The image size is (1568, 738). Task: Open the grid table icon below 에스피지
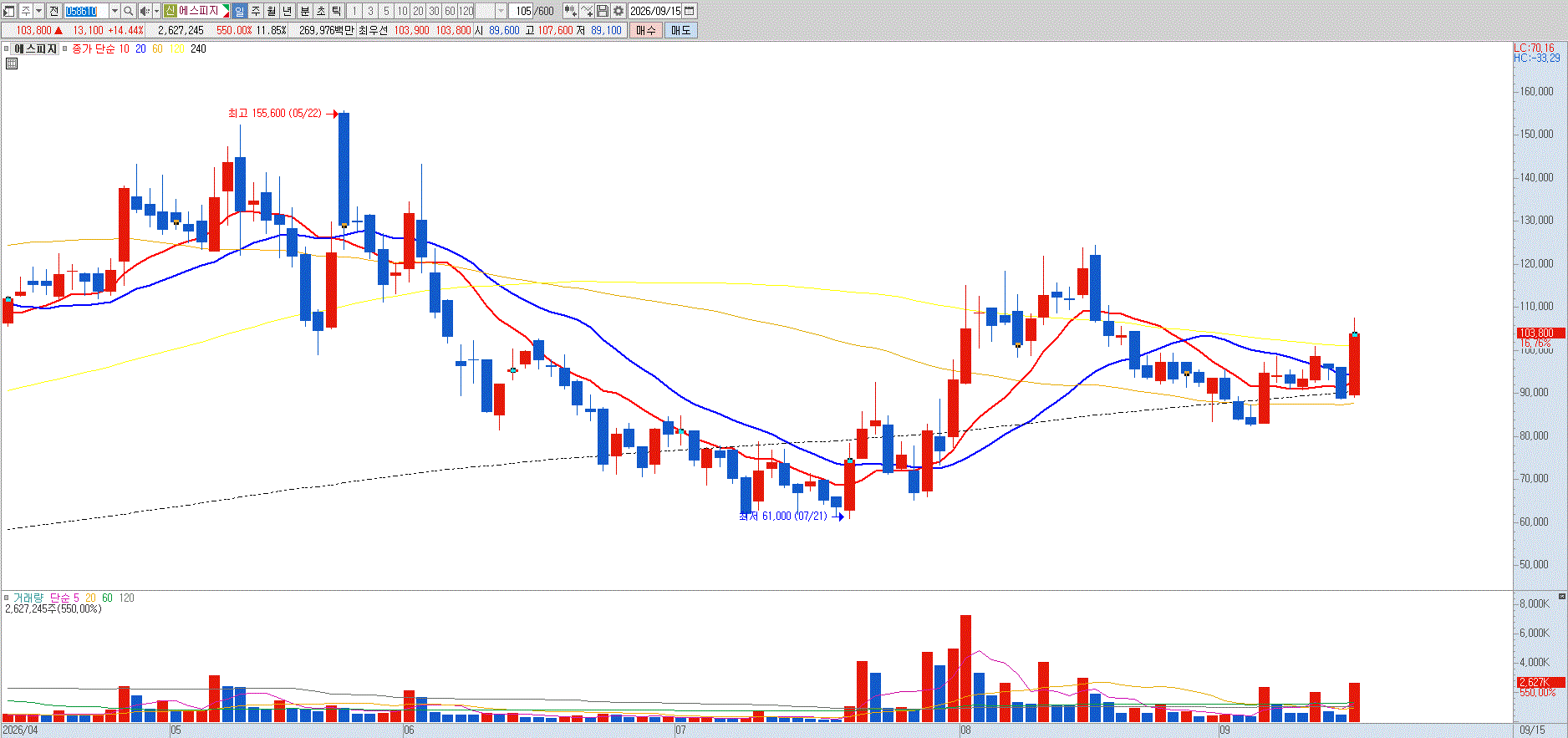pos(12,63)
